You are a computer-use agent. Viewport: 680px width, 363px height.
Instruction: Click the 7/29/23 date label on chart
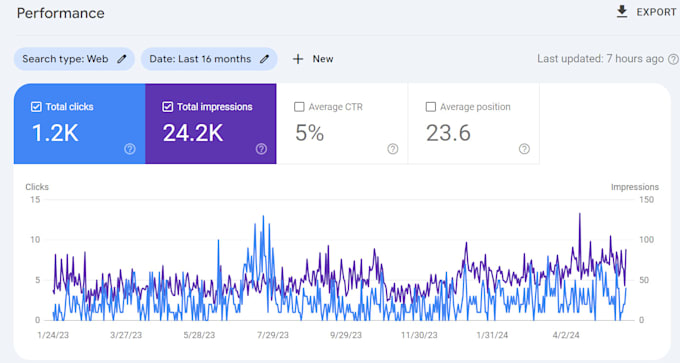pos(273,335)
